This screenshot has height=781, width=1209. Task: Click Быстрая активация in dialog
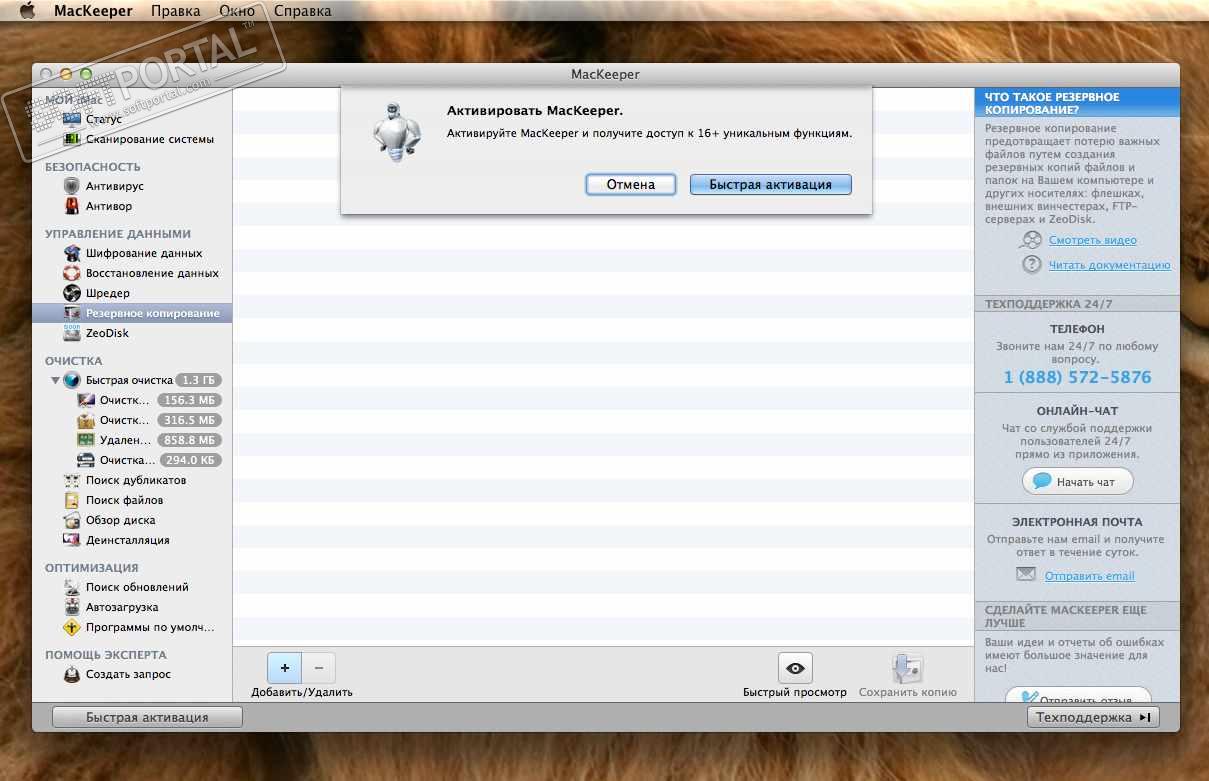[x=770, y=184]
